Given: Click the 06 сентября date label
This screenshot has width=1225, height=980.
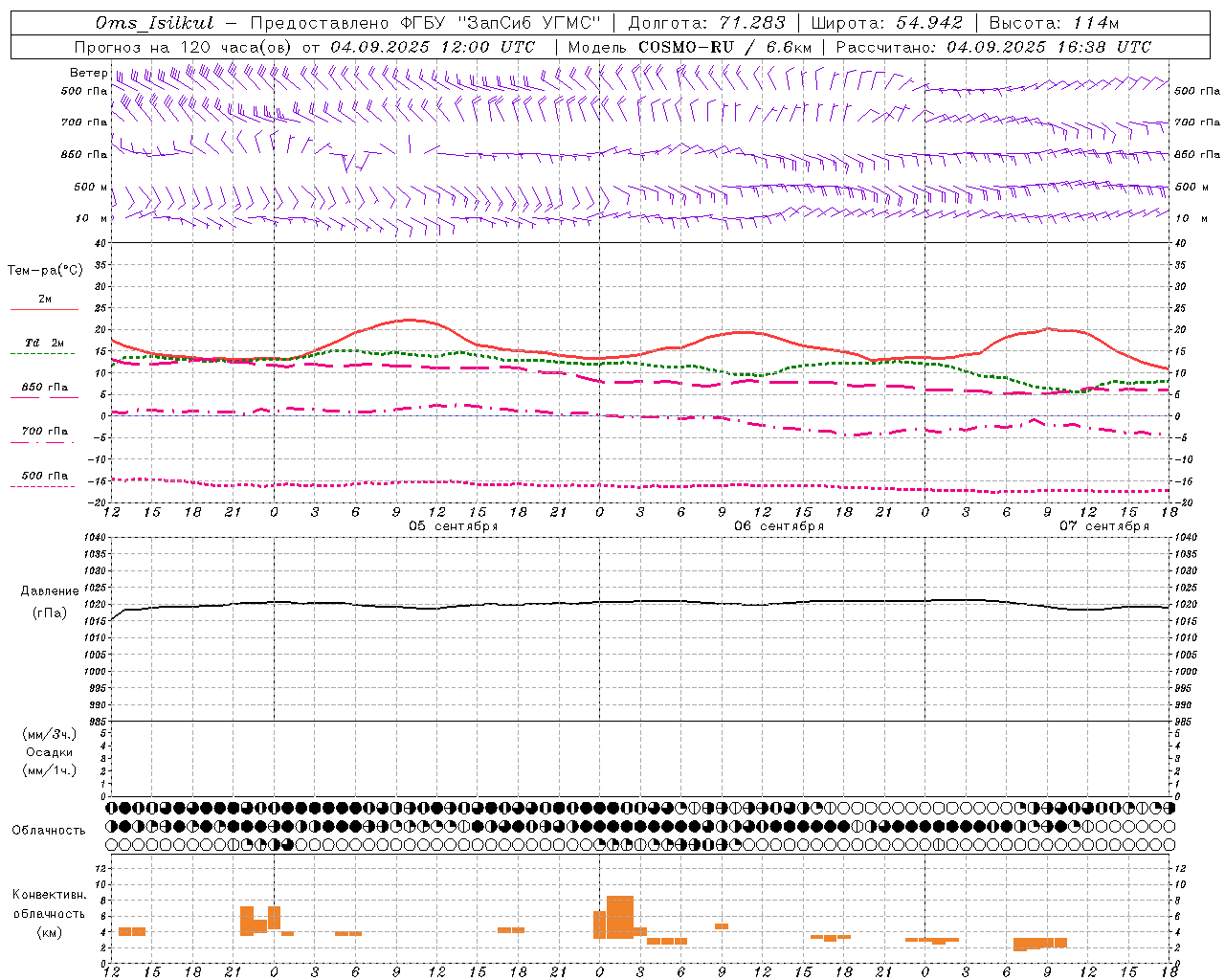Looking at the screenshot, I should pyautogui.click(x=779, y=526).
